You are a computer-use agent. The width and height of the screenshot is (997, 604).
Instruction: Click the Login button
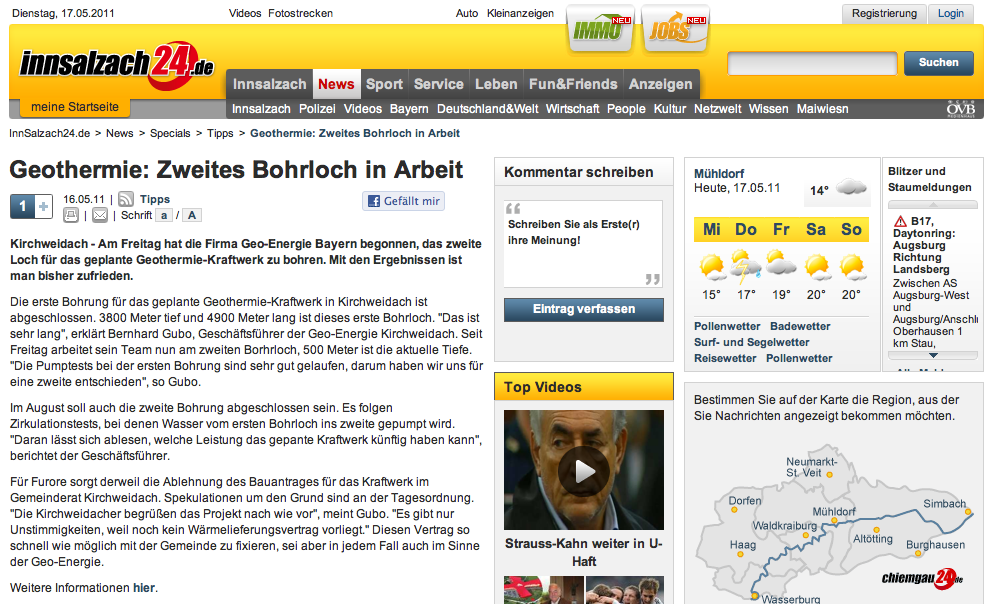click(951, 13)
